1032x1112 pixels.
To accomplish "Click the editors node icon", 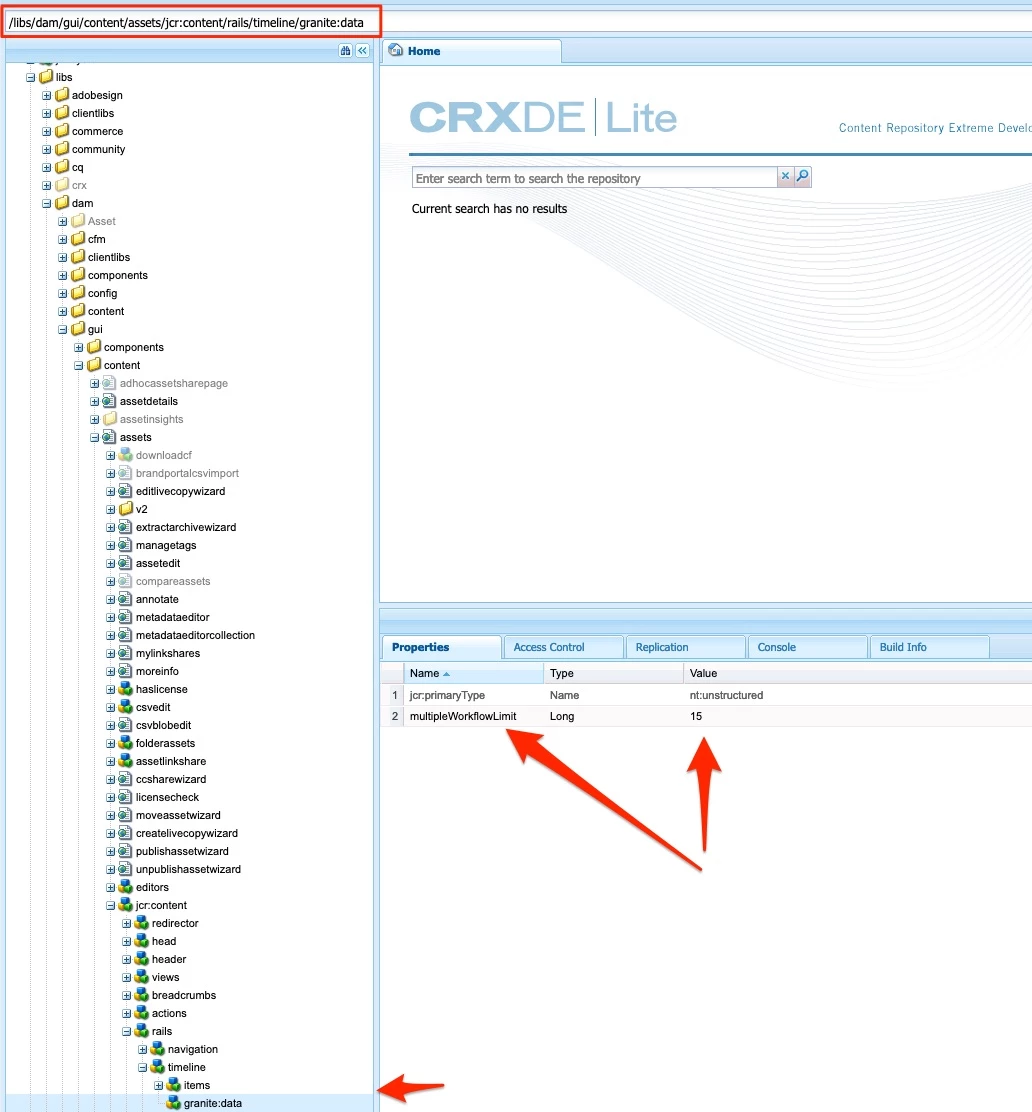I will (x=126, y=887).
